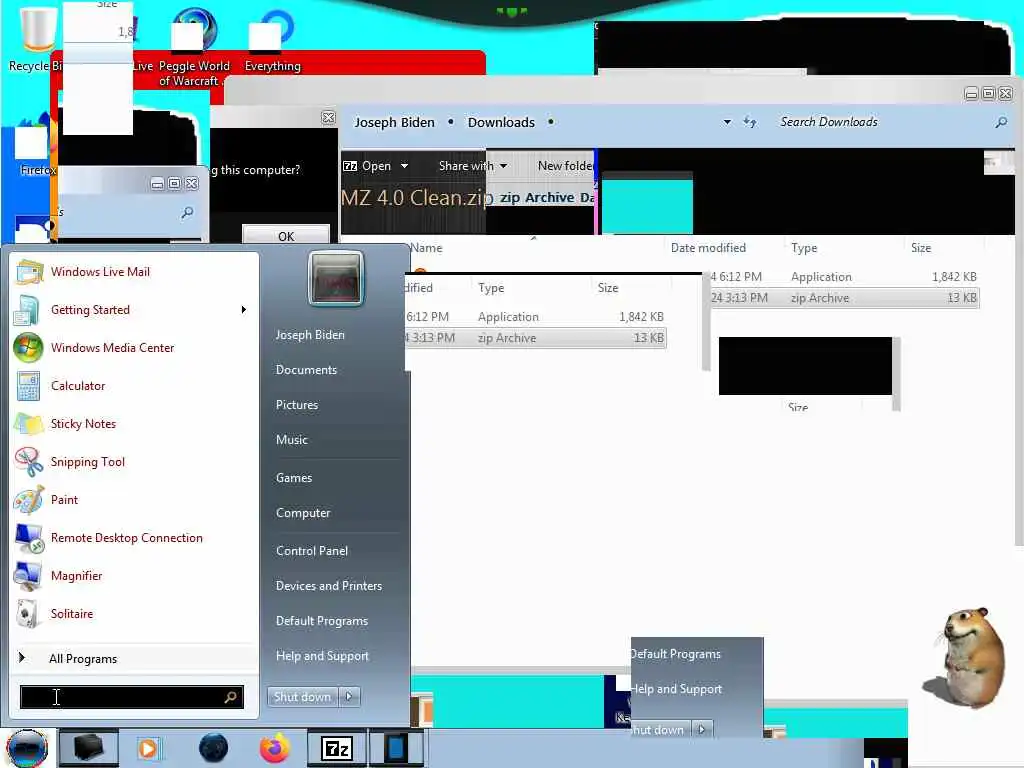Viewport: 1024px width, 768px height.
Task: Open Music from Start menu
Action: pos(292,440)
